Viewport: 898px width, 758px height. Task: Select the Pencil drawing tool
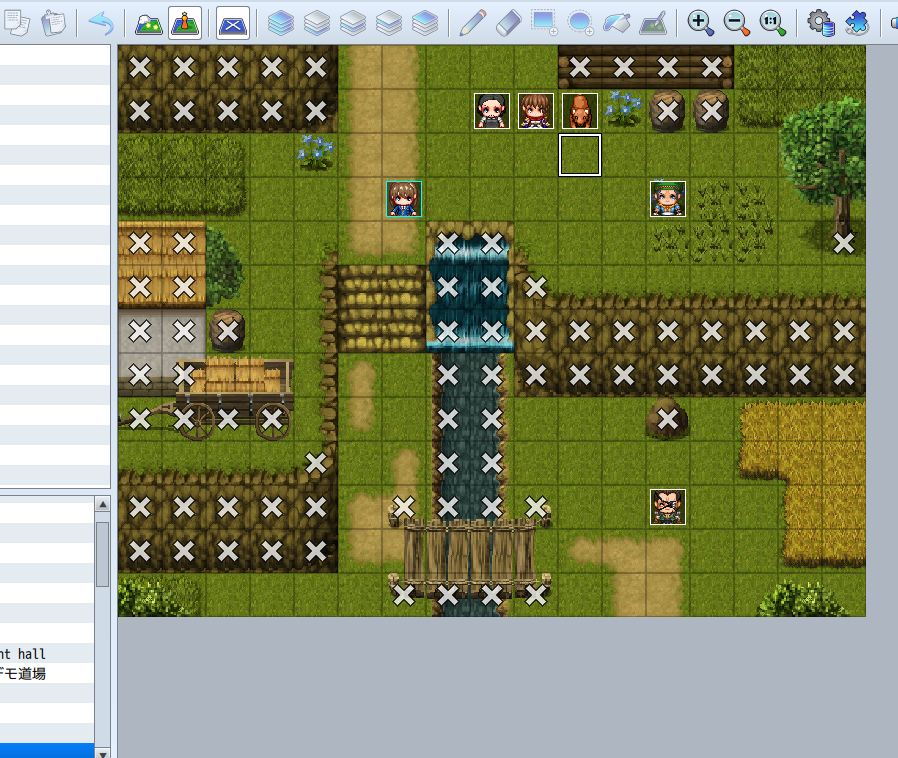click(472, 23)
